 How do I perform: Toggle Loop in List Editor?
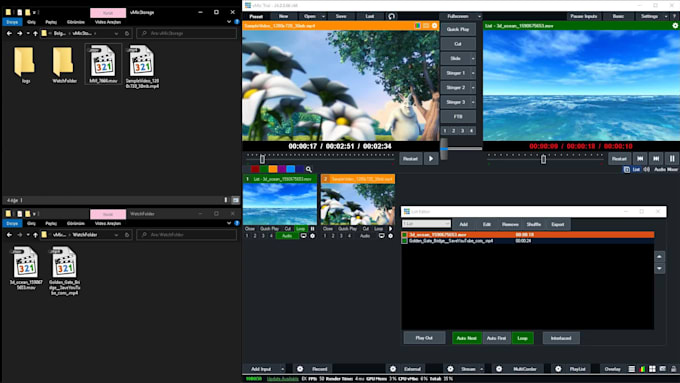(x=523, y=338)
